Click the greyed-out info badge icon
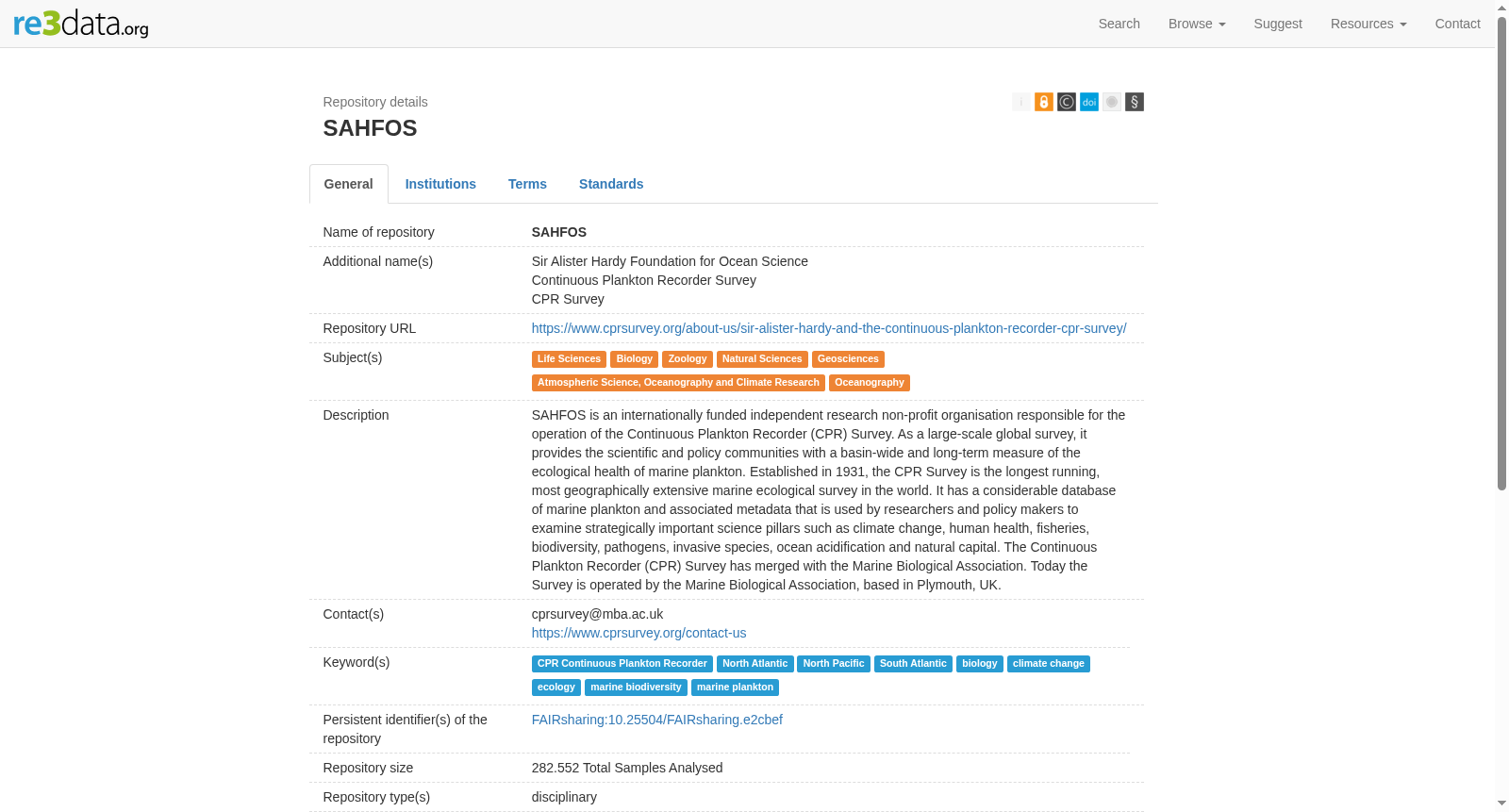 pyautogui.click(x=1021, y=102)
